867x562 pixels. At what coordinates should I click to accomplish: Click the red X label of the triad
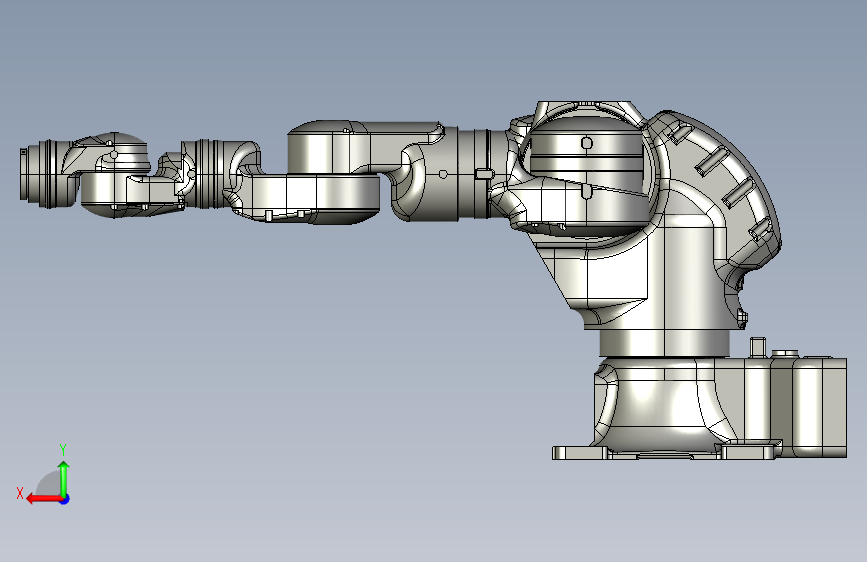(20, 493)
